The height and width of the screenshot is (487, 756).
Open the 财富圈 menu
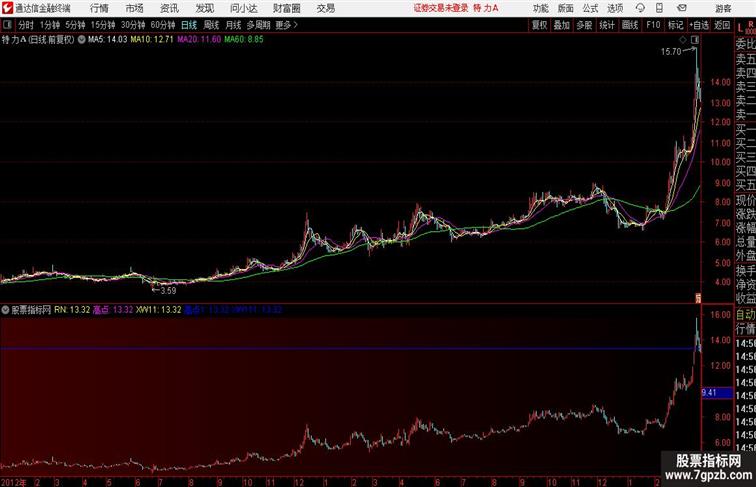pos(286,8)
